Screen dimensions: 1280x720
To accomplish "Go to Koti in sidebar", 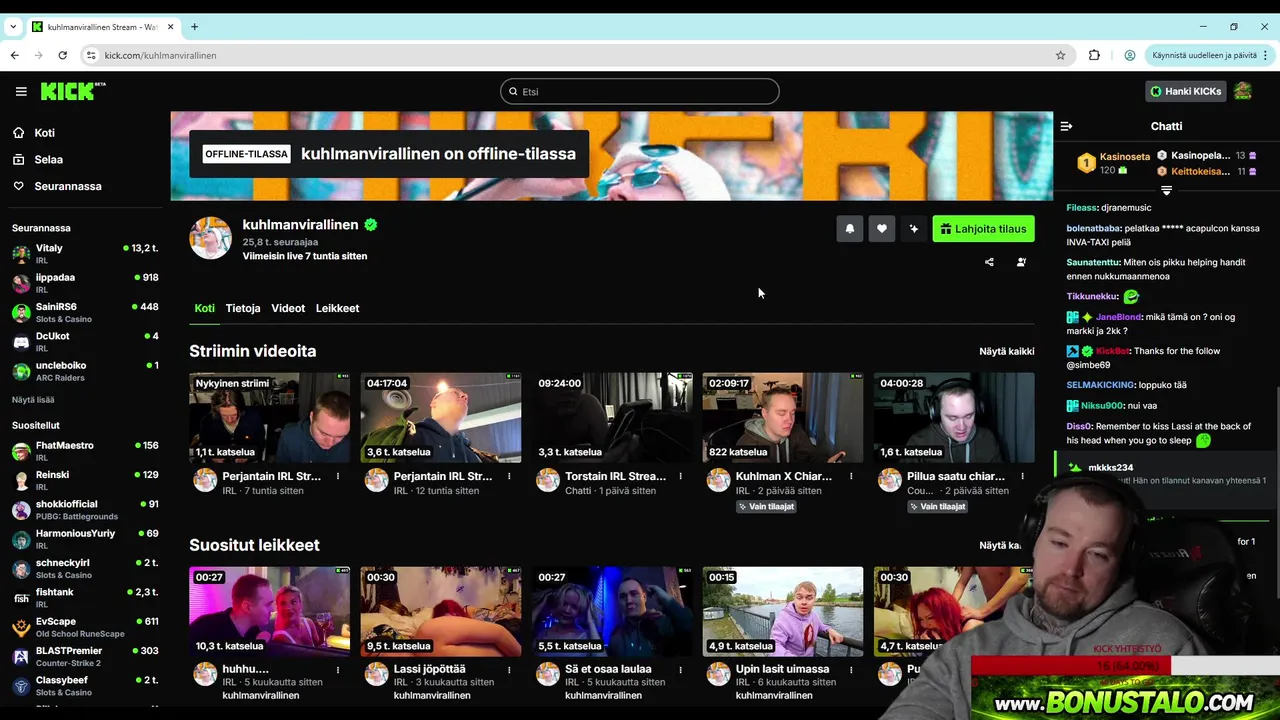I will [x=44, y=133].
